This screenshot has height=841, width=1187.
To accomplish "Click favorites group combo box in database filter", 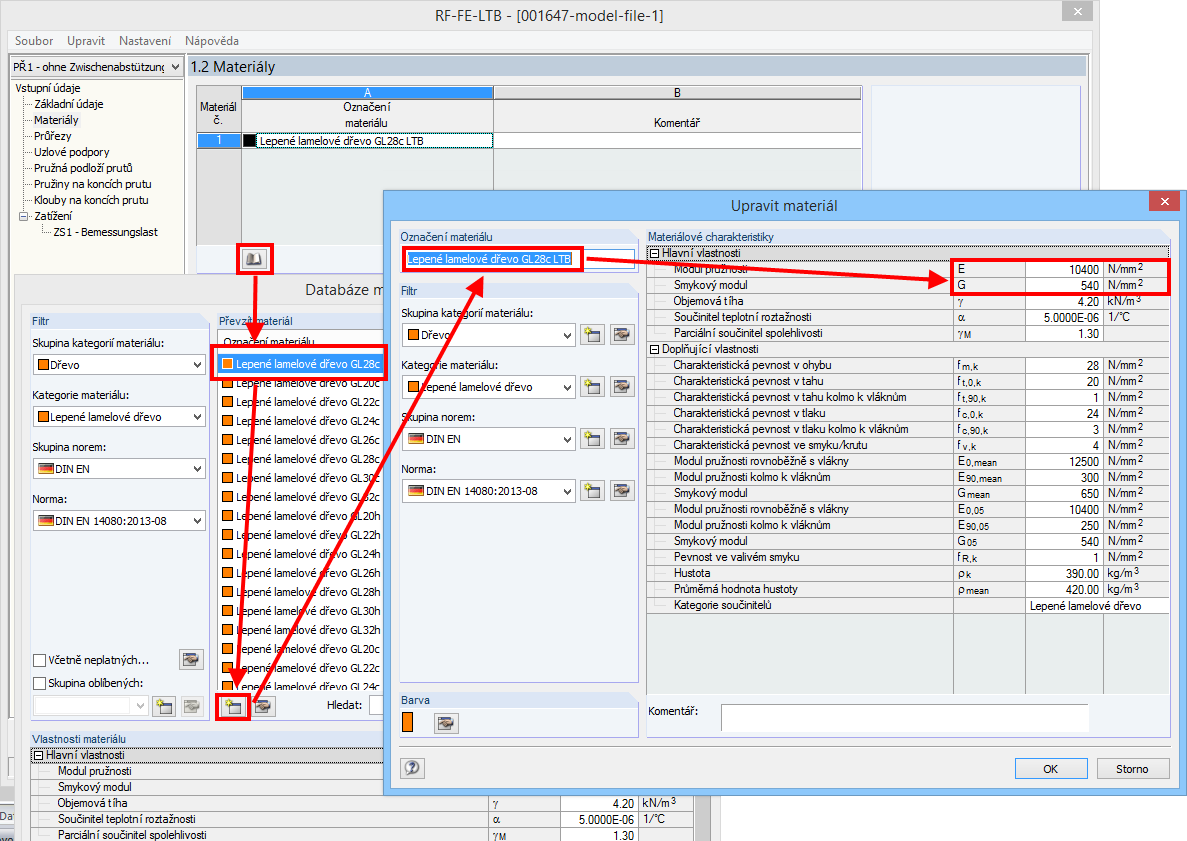I will [91, 706].
